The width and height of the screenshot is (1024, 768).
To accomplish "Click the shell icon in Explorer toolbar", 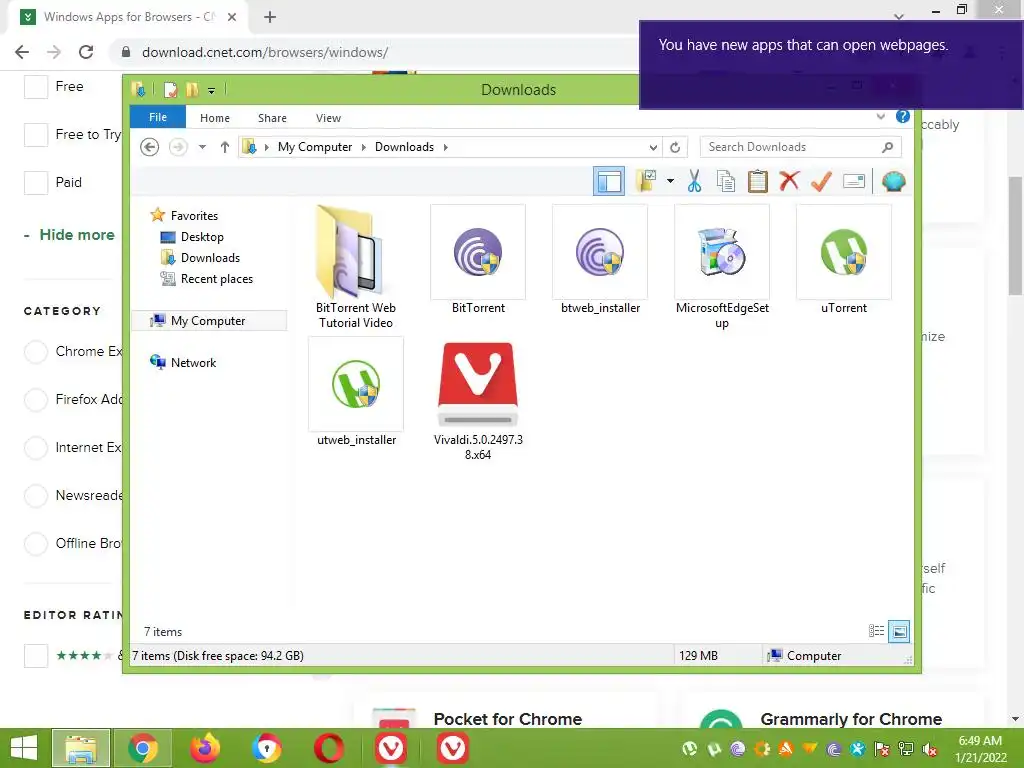I will [x=893, y=181].
